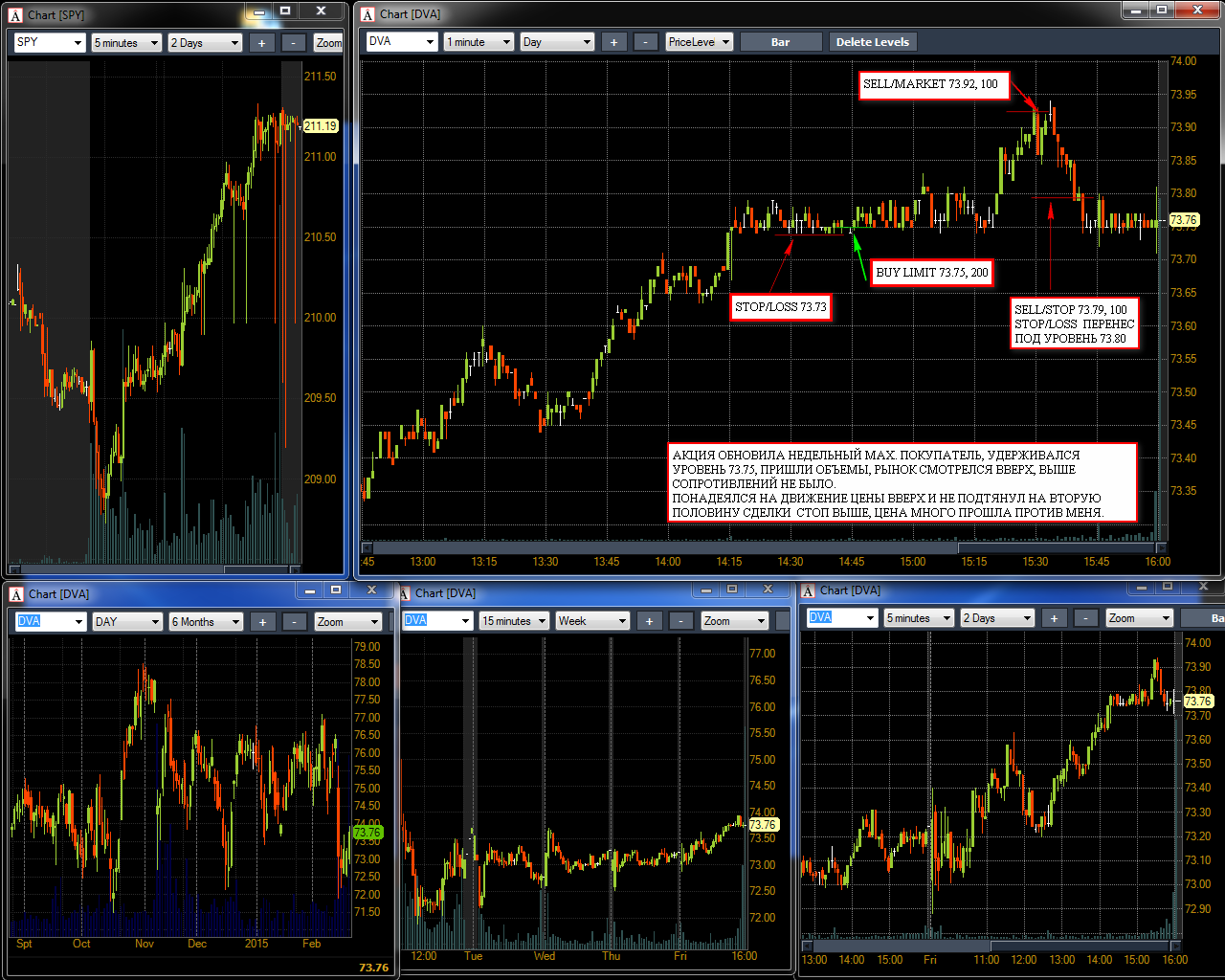
Task: Click the app icon in DAY chart title bar
Action: click(x=16, y=594)
